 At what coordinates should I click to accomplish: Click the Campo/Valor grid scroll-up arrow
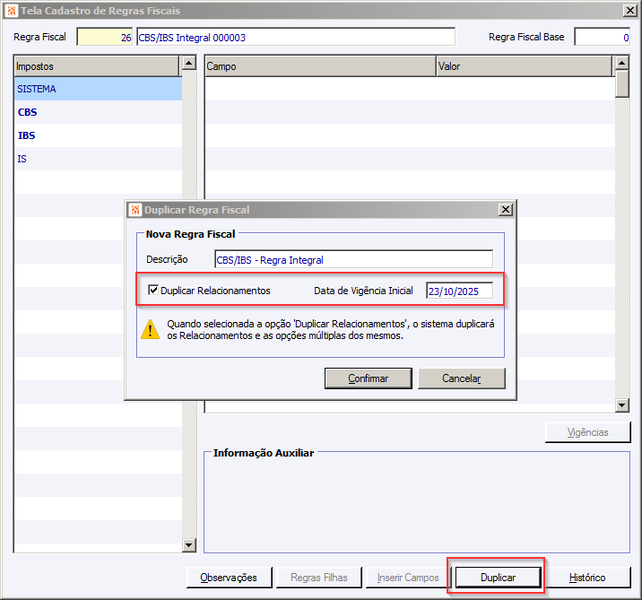click(x=622, y=63)
